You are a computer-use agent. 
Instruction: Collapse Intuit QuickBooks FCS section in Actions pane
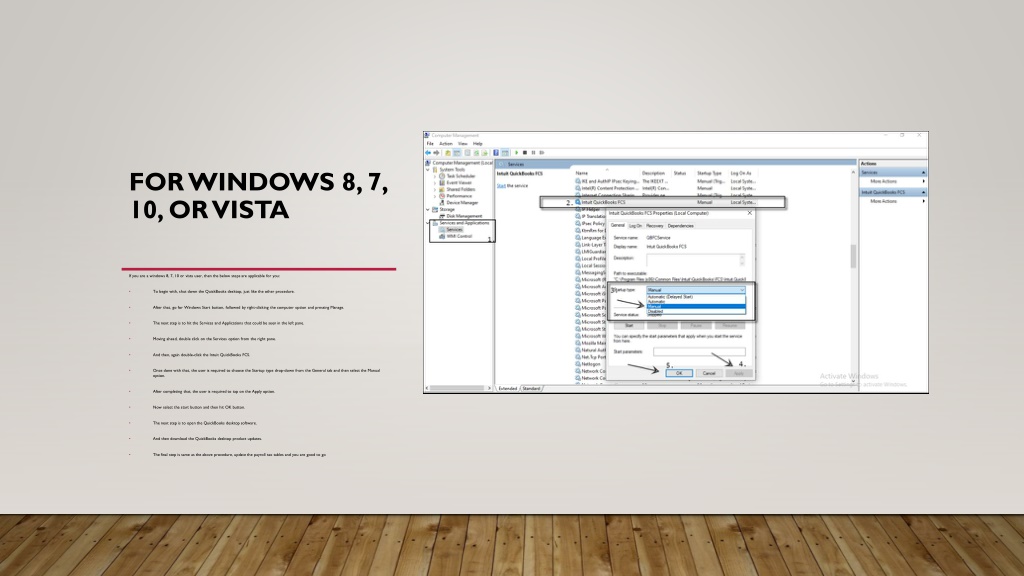923,193
